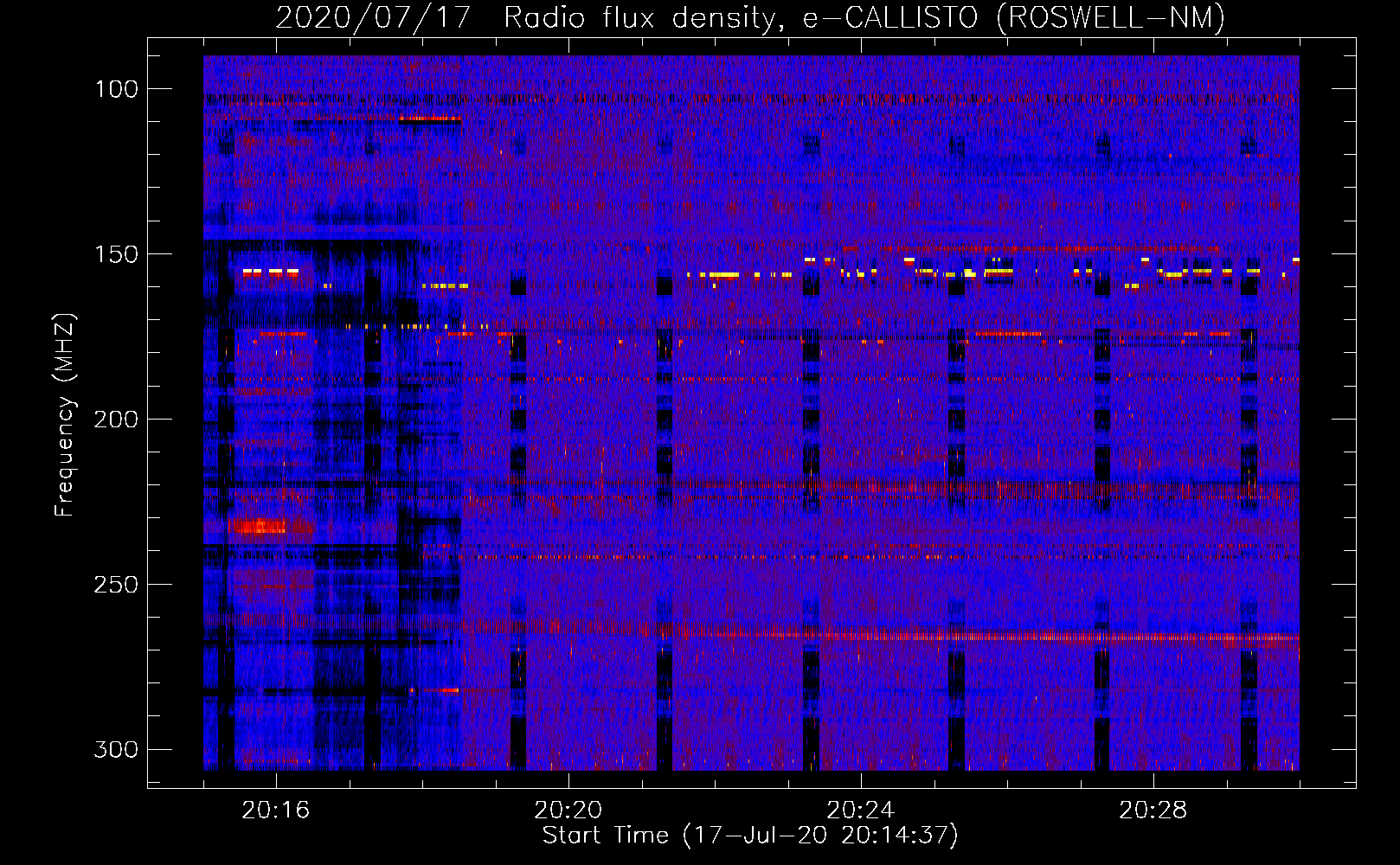The image size is (1400, 865).
Task: Click the 'Frequency (MHZ)' axis label
Action: pos(65,415)
